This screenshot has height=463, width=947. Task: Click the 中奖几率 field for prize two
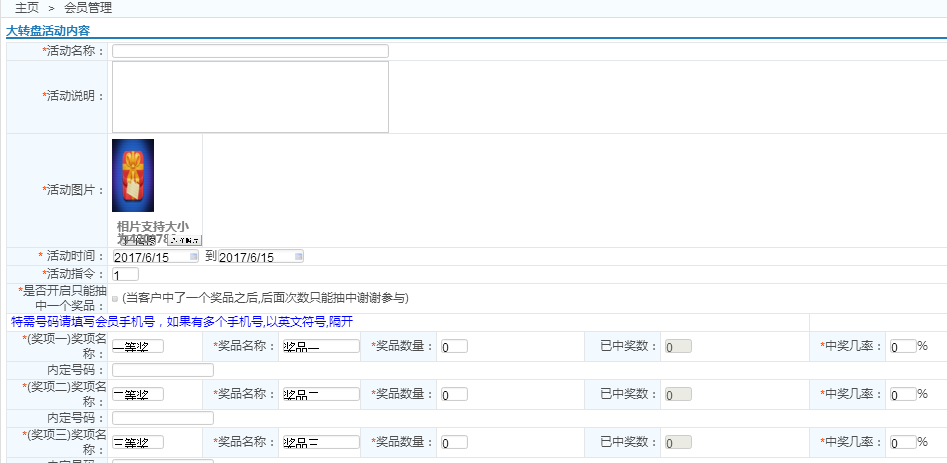pos(902,394)
